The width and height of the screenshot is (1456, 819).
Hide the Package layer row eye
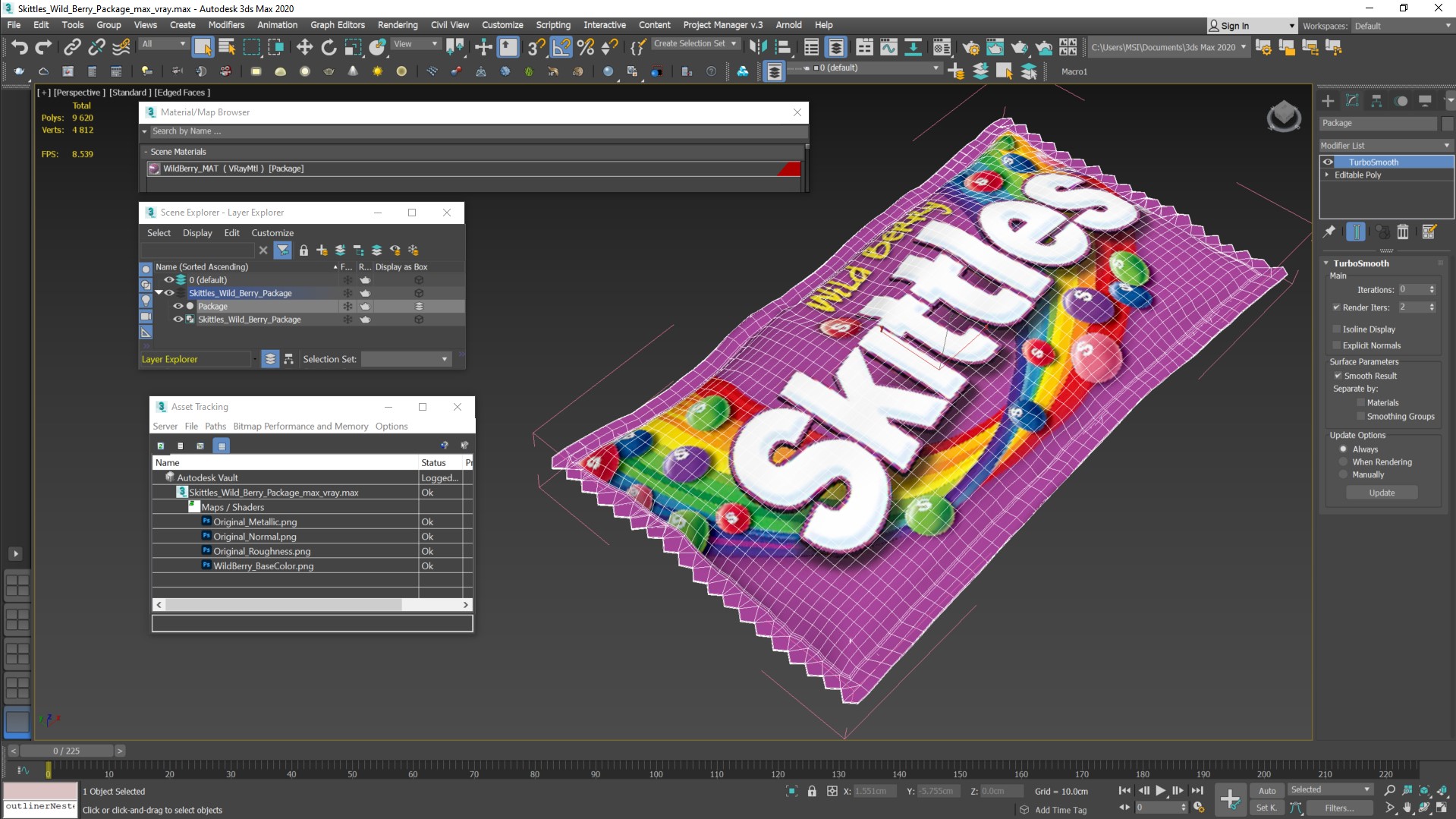point(178,306)
